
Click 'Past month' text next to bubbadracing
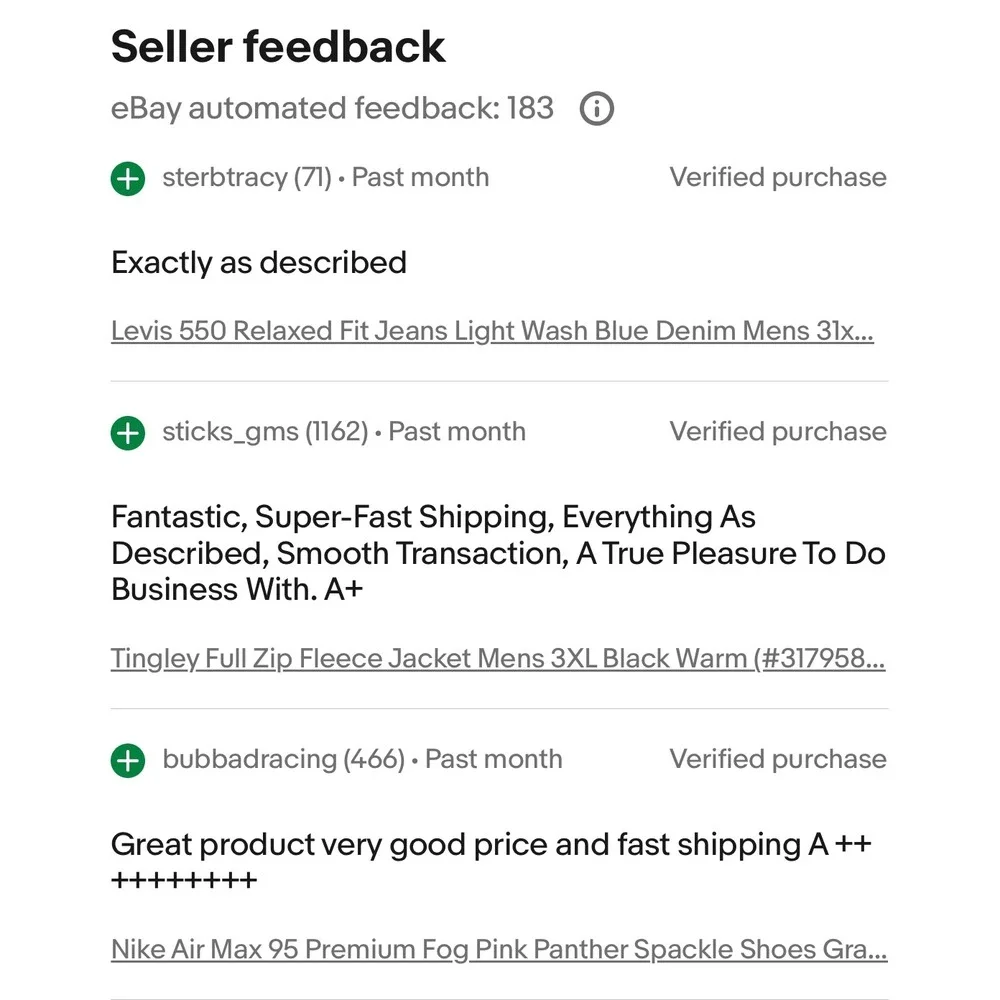click(494, 759)
